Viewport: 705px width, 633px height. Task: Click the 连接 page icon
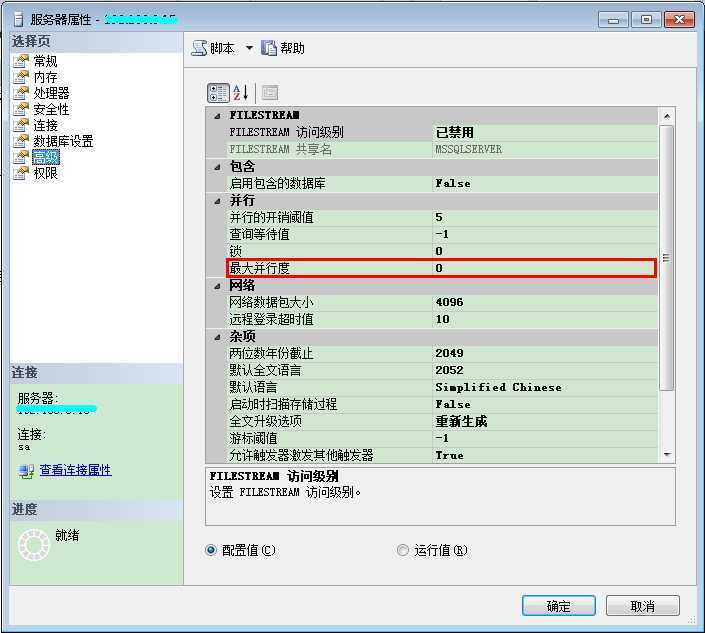(21, 125)
